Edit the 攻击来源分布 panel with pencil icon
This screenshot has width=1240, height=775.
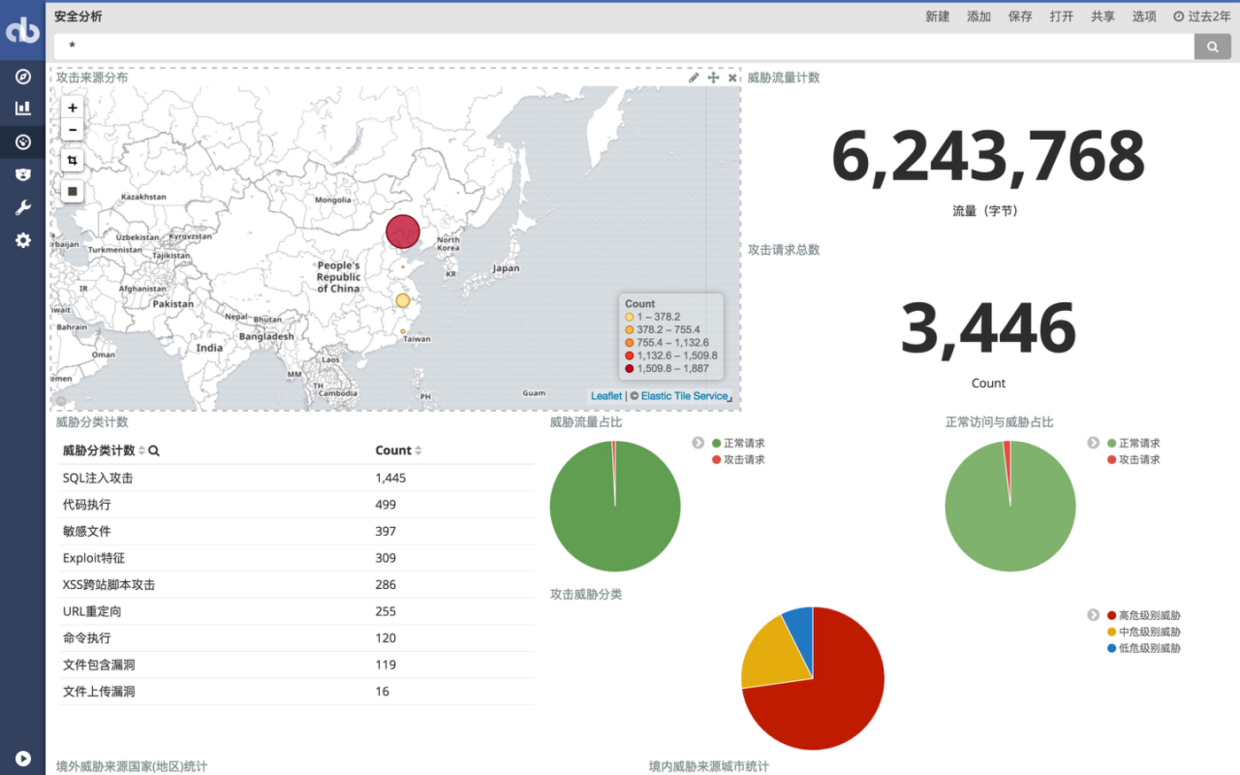click(694, 78)
